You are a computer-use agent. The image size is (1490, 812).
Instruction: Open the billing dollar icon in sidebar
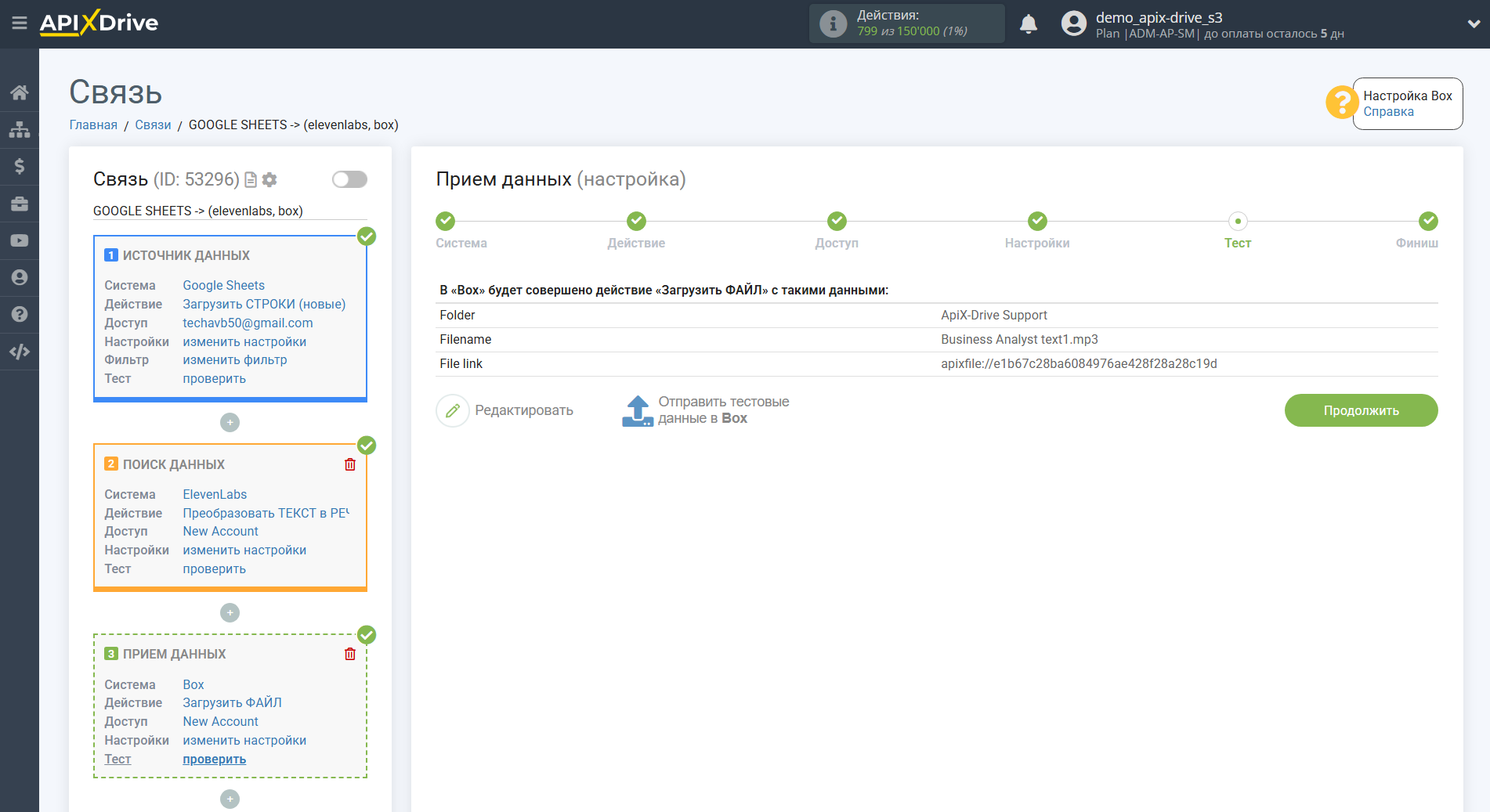point(20,166)
